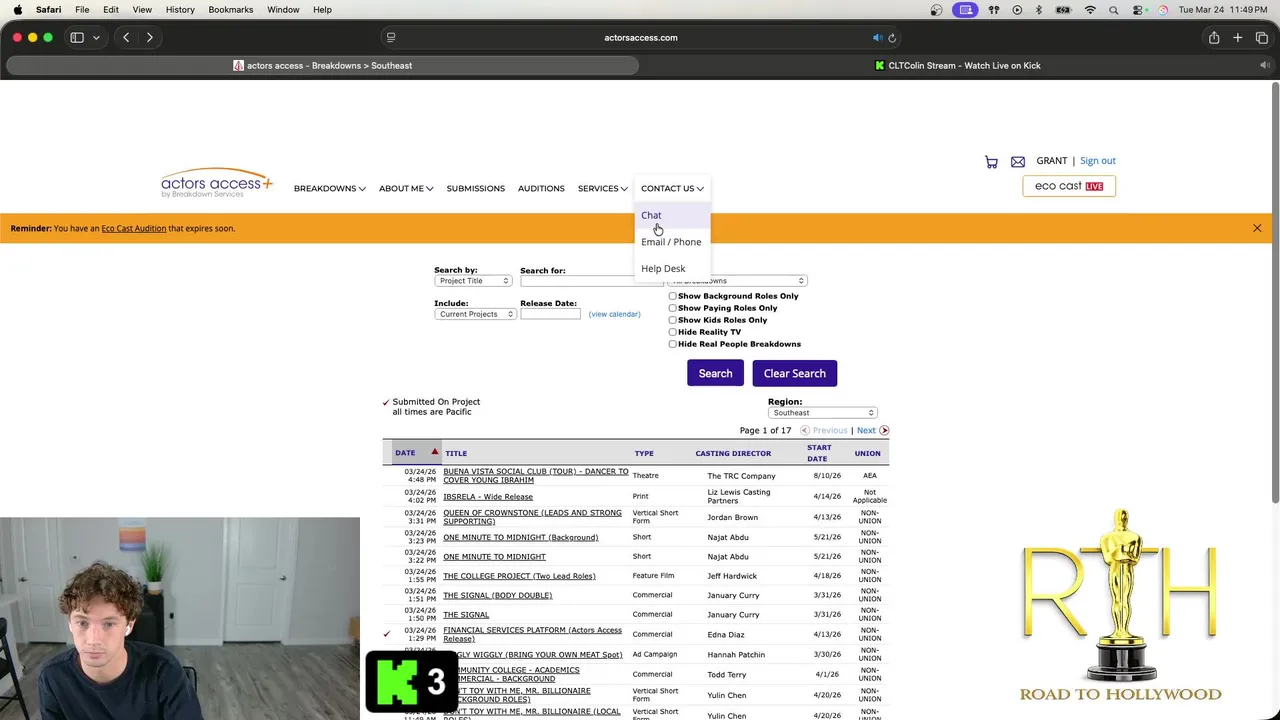Screen dimensions: 1280x720
Task: Click the Next page arrow icon
Action: click(x=884, y=430)
